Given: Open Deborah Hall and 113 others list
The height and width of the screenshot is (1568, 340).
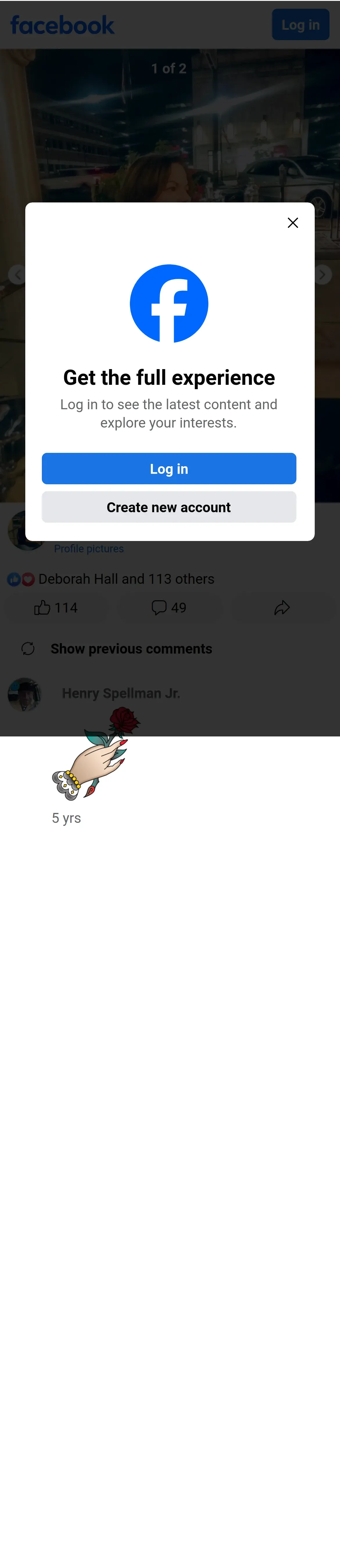Looking at the screenshot, I should pos(126,579).
